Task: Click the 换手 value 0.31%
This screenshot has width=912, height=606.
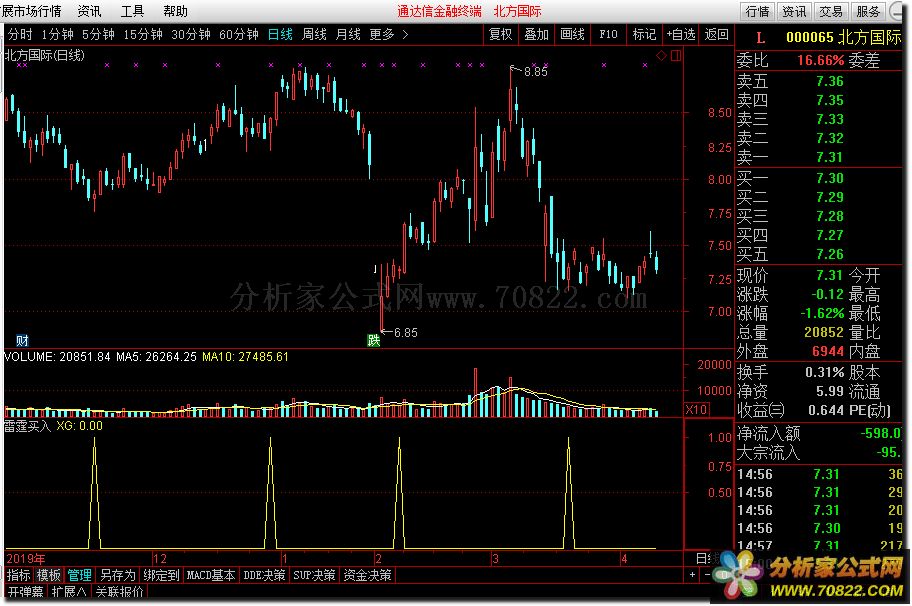Action: [825, 372]
